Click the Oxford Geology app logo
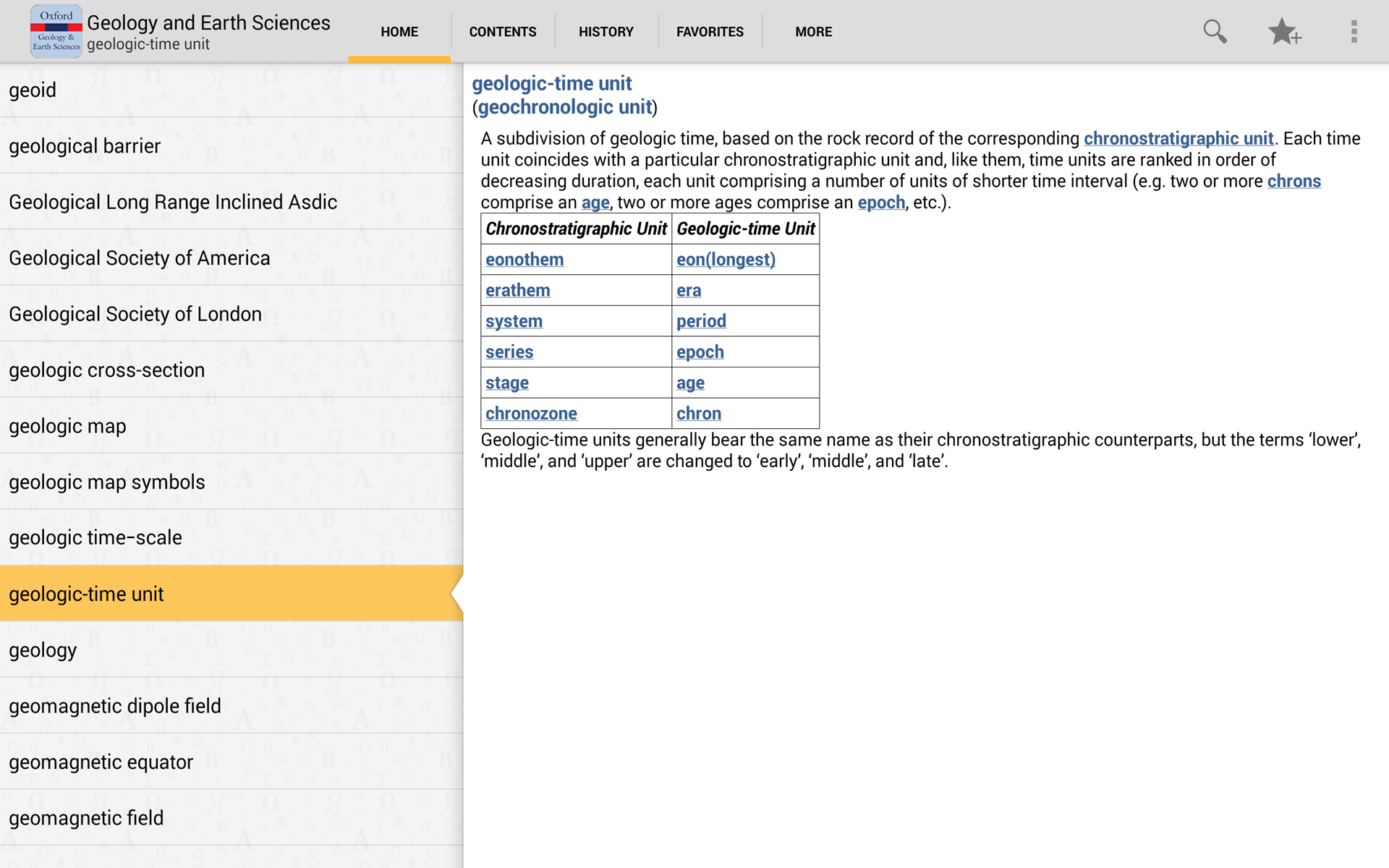Screen dimensions: 1389x868 [x=56, y=30]
